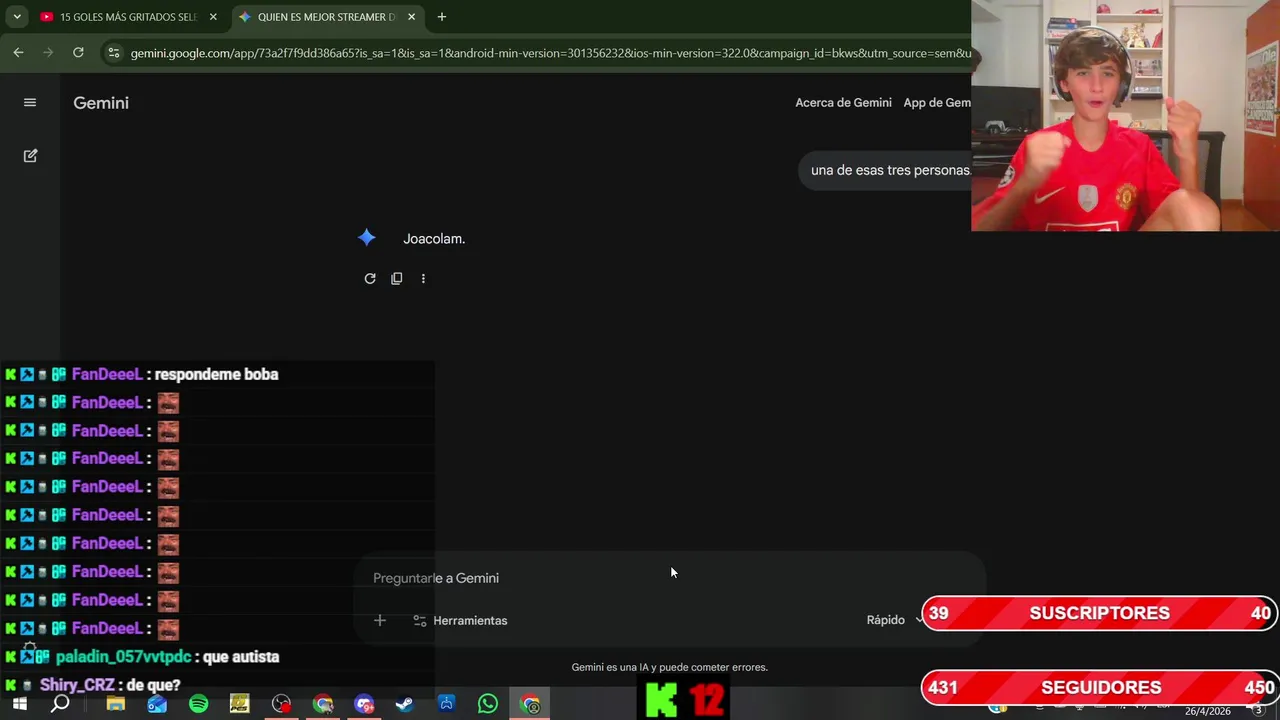Open more options for the response
The width and height of the screenshot is (1280, 720).
(423, 279)
